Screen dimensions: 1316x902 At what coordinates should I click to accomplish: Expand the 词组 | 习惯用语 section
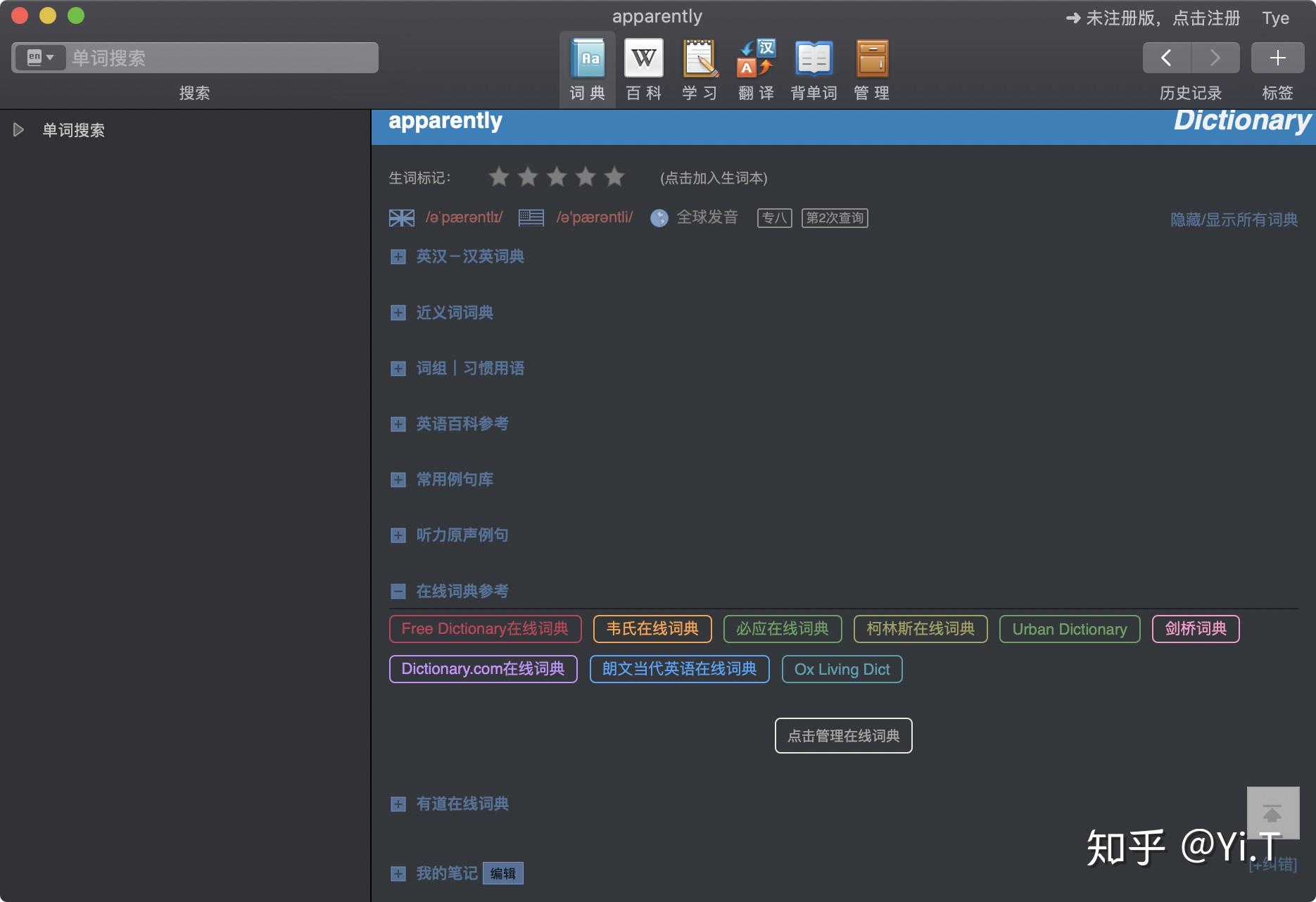(398, 369)
